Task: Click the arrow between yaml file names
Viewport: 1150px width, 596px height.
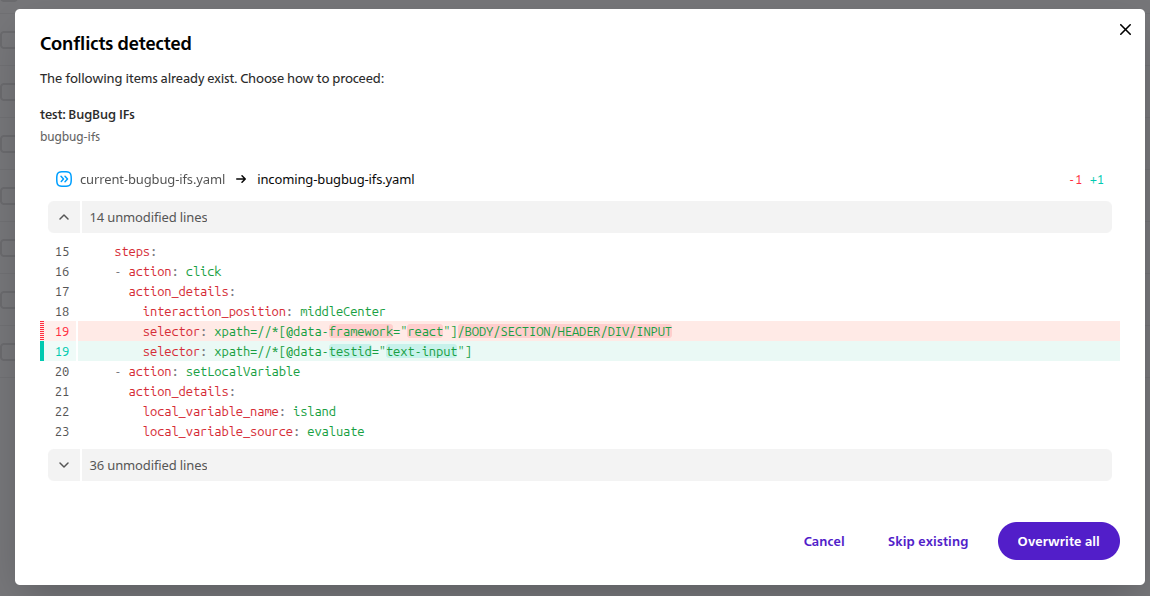Action: pos(241,180)
